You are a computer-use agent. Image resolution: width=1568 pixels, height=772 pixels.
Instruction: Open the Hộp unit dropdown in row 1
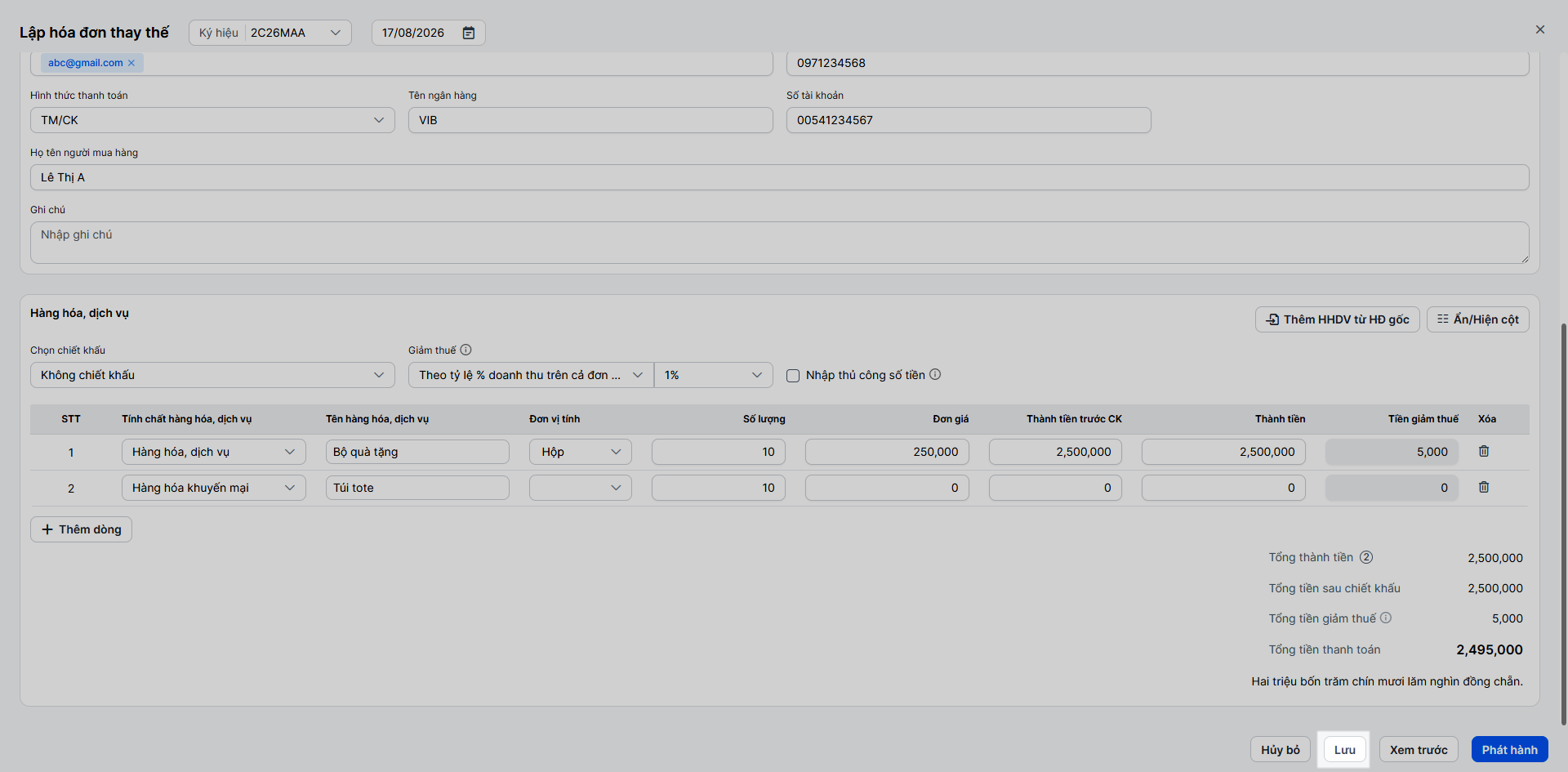coord(581,452)
